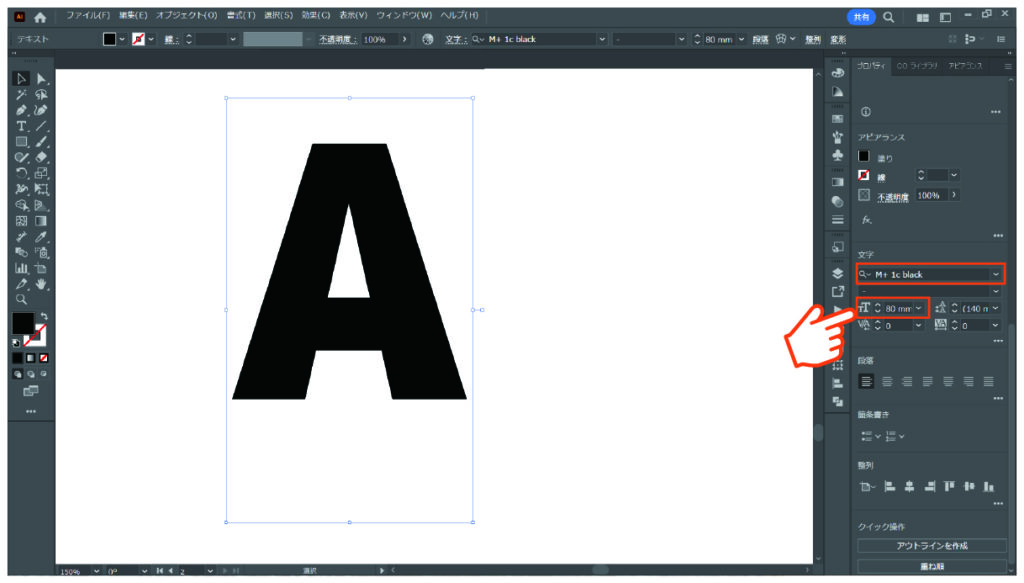Open the canvas rotation angle dropdown
This screenshot has width=1024, height=583.
(144, 571)
